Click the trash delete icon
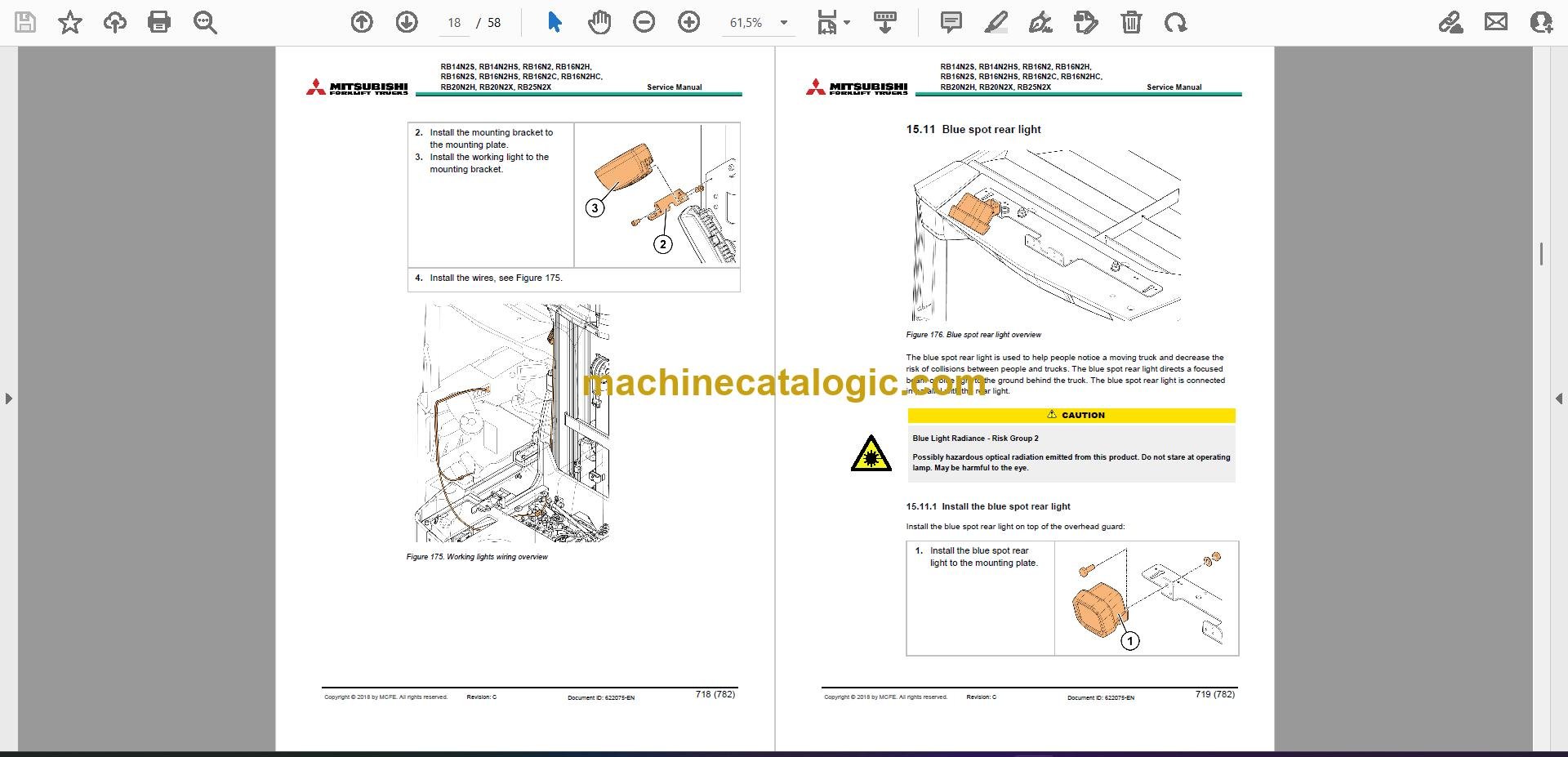This screenshot has width=1568, height=757. pos(1131,22)
